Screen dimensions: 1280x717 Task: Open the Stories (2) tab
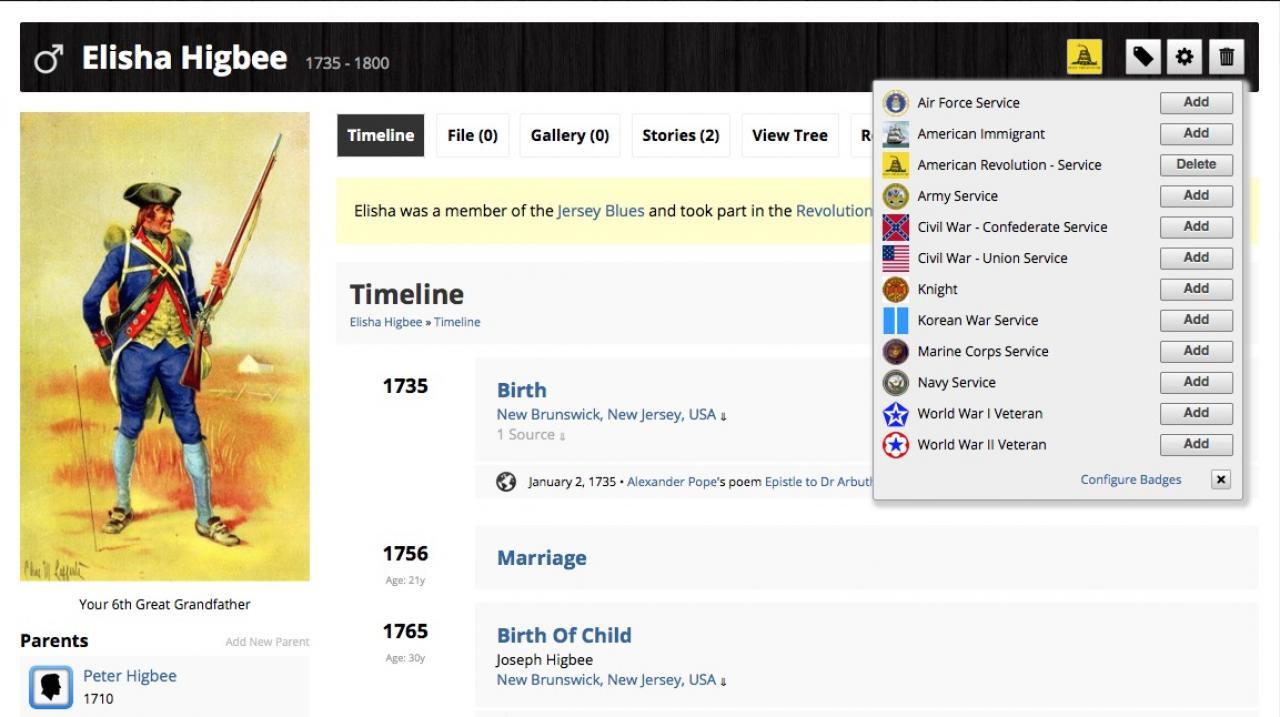(x=681, y=135)
